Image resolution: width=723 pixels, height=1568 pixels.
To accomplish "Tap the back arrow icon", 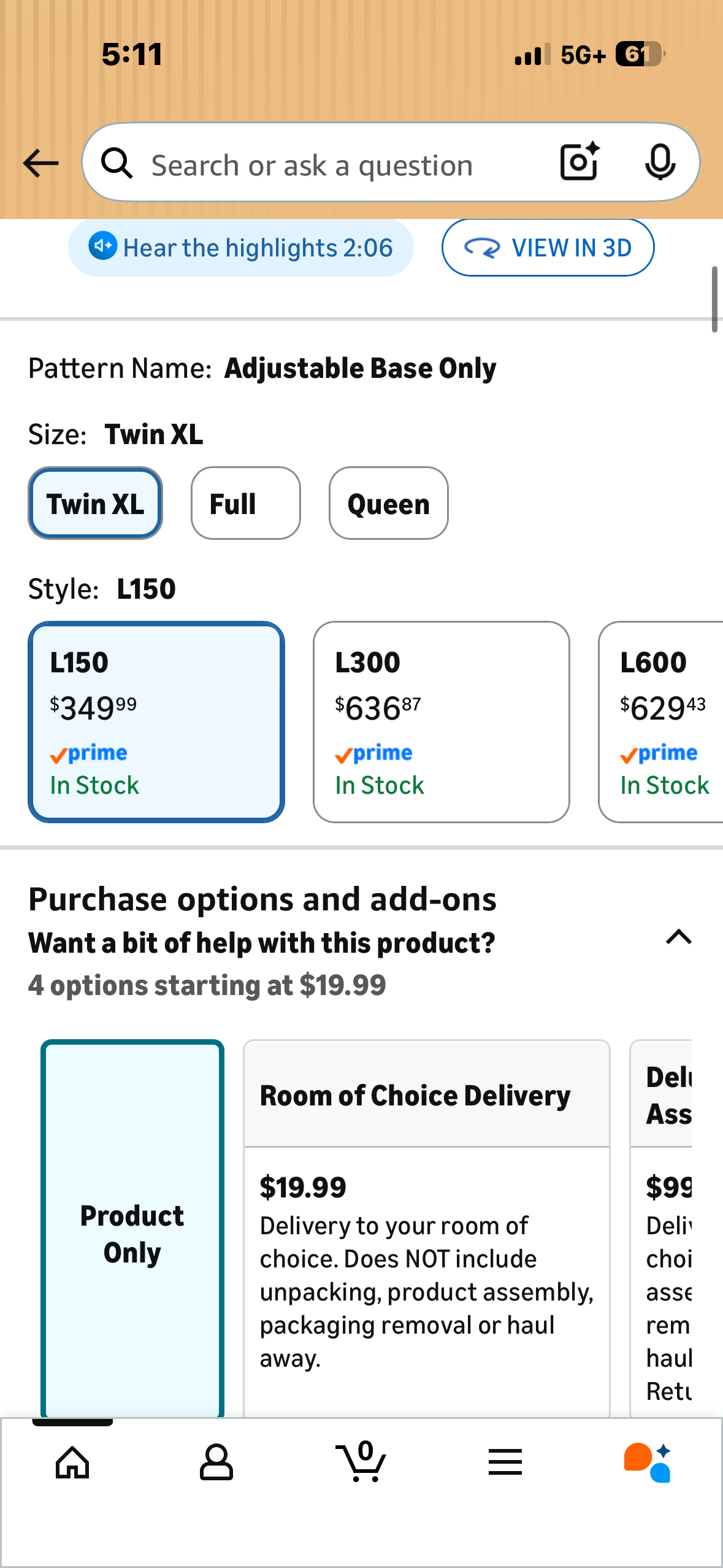I will 40,163.
